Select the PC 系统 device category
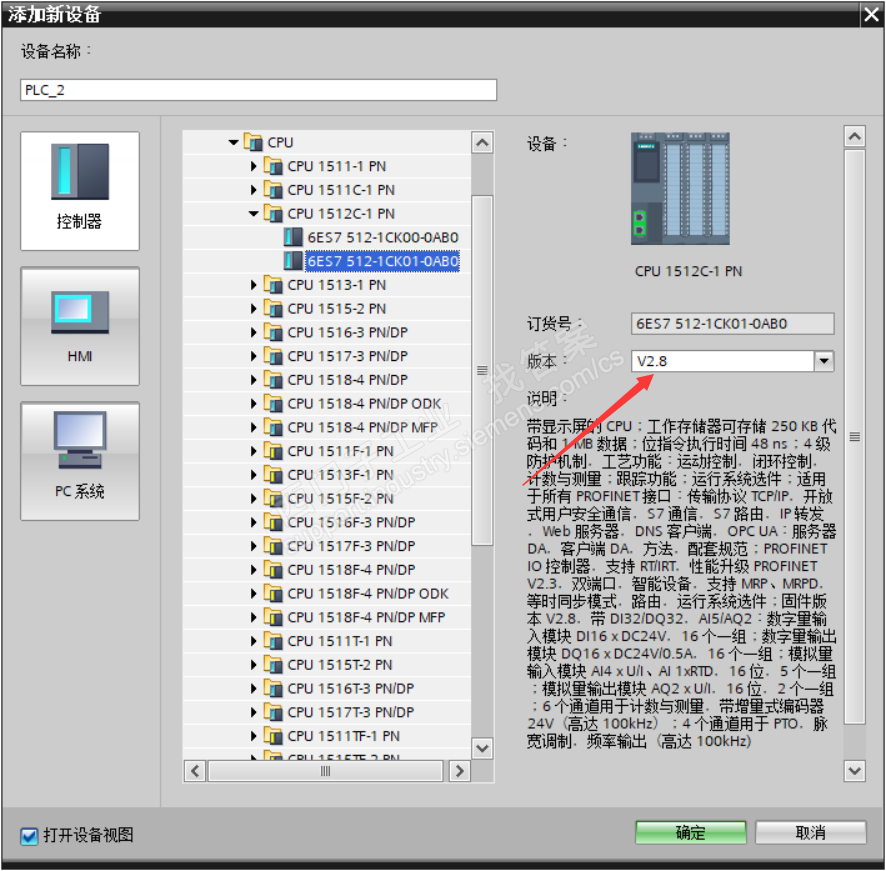 (x=80, y=461)
